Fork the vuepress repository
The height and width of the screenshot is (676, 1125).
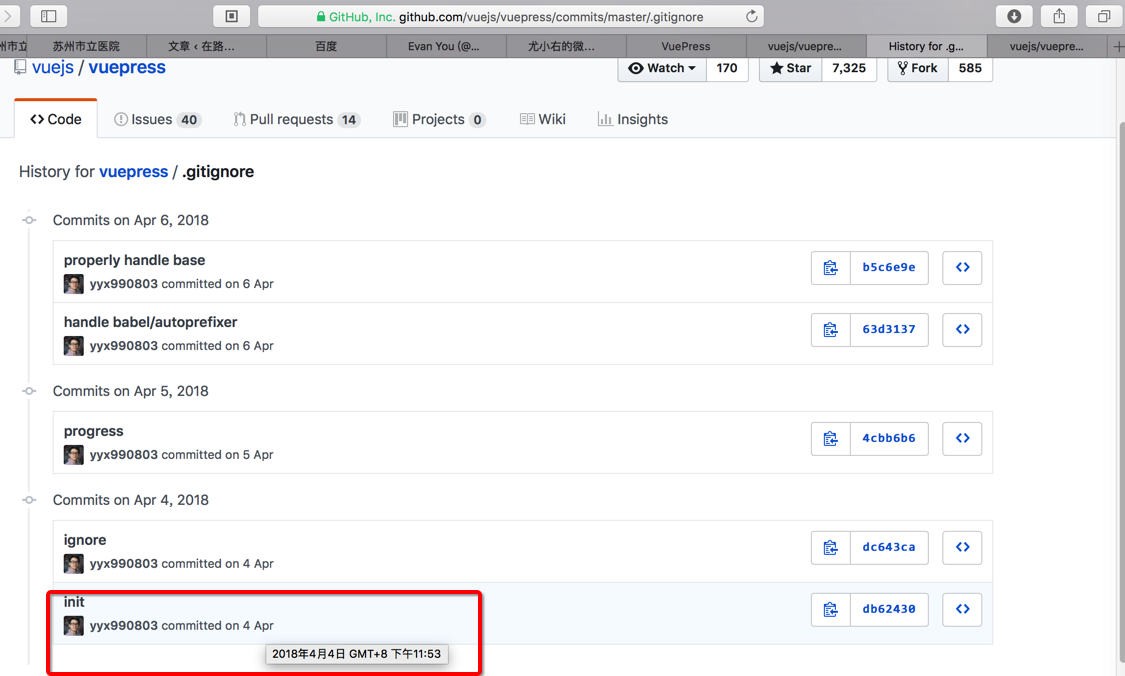pos(918,68)
